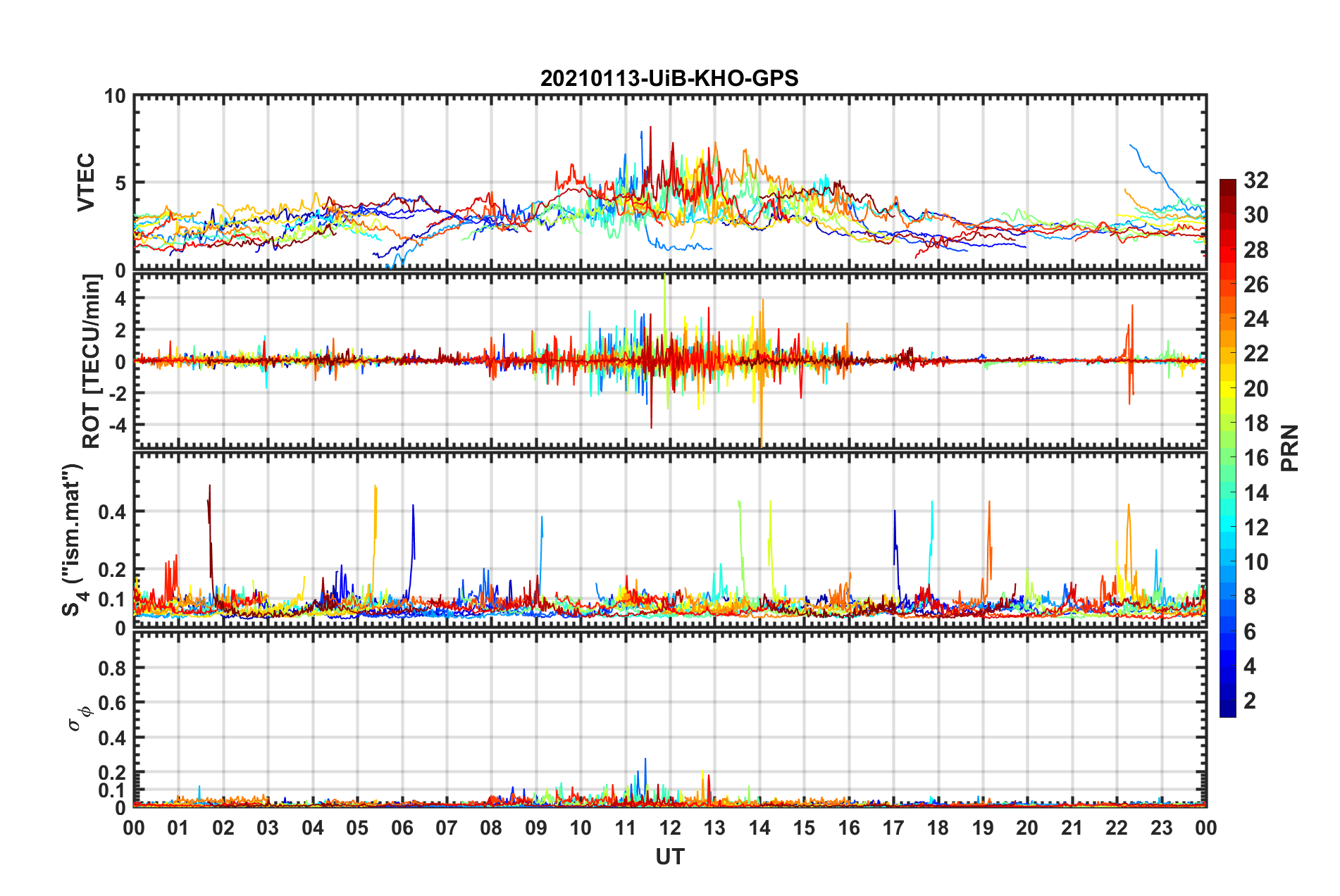The height and width of the screenshot is (896, 1340).
Task: Click x-axis tick label 03
Action: (x=268, y=828)
